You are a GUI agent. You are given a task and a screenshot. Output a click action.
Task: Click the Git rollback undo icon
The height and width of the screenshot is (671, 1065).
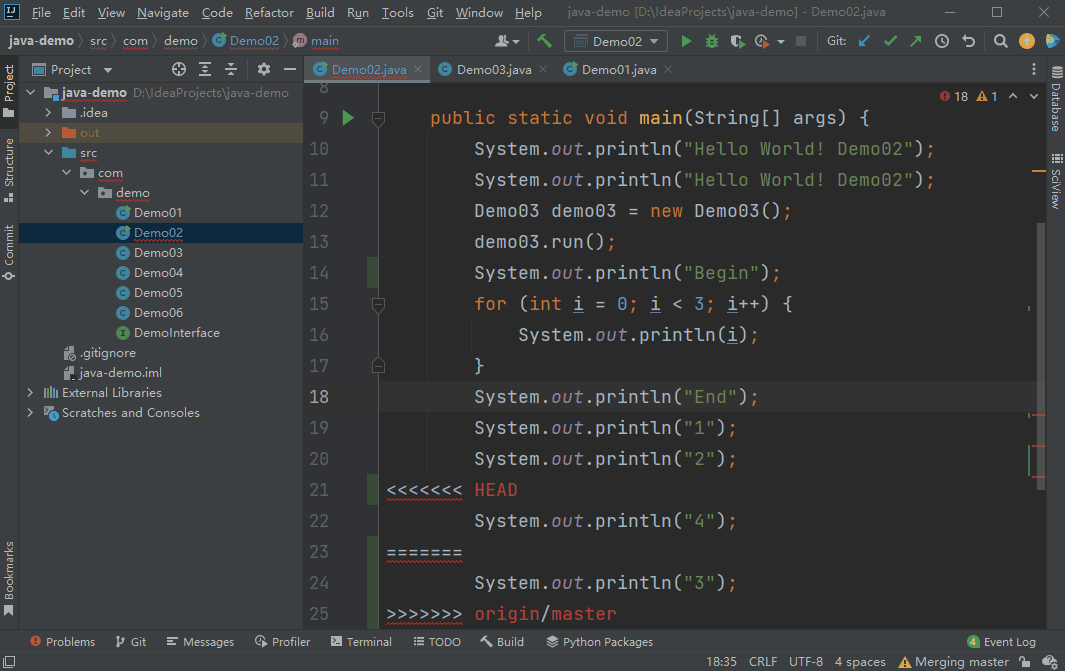968,41
